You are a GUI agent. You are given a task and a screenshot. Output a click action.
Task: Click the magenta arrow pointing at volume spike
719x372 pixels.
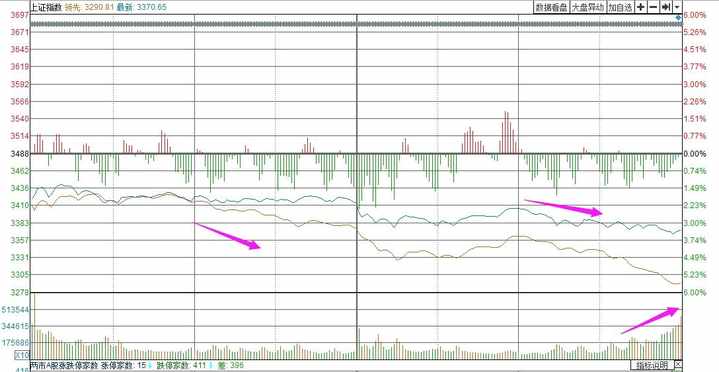click(650, 320)
